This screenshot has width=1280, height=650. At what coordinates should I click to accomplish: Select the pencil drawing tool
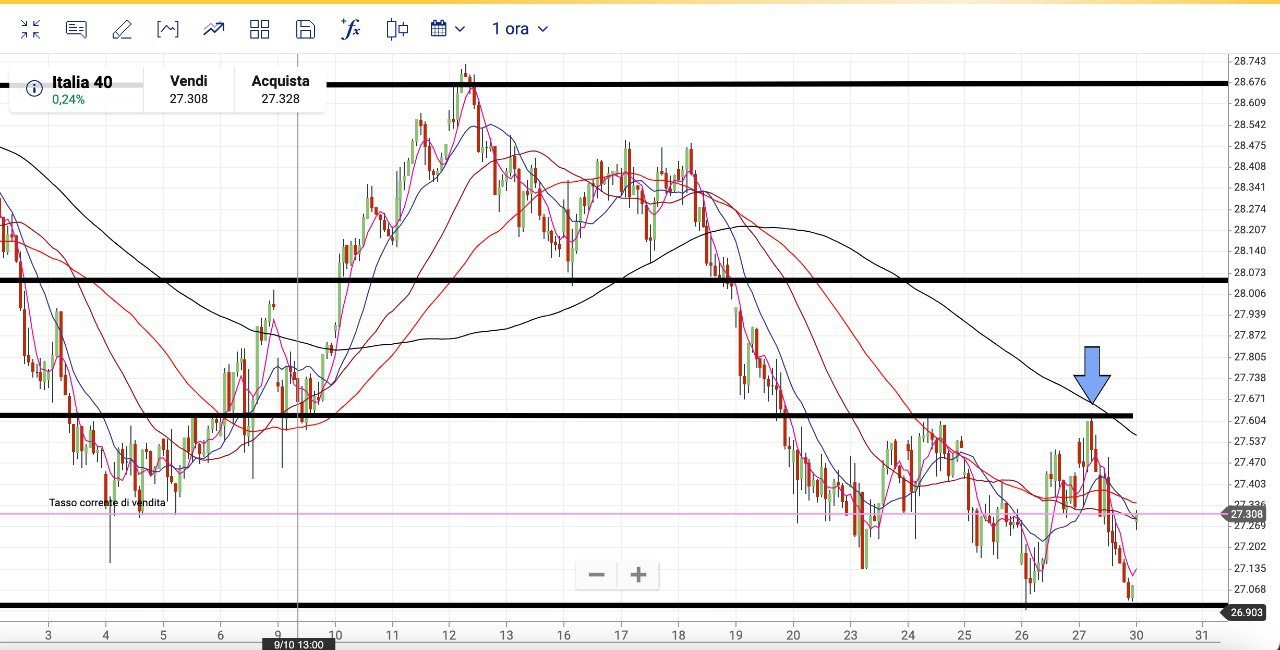pos(122,29)
